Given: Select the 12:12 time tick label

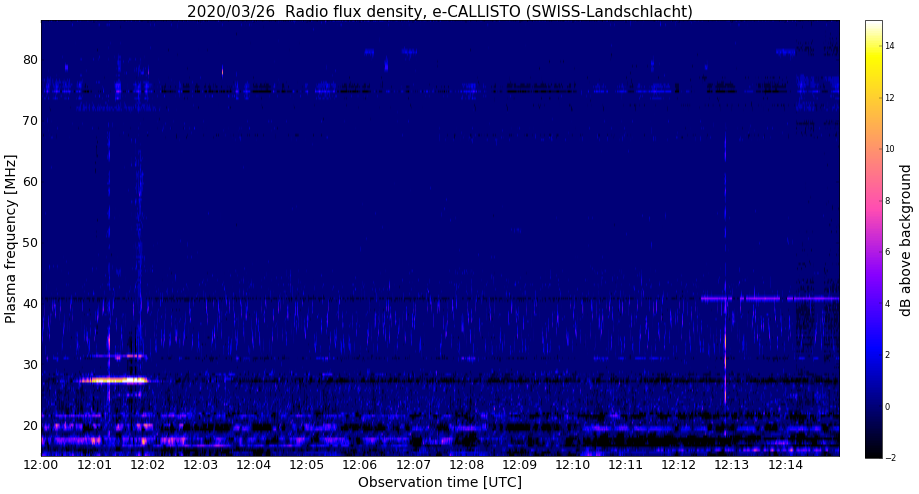Looking at the screenshot, I should pos(679,465).
